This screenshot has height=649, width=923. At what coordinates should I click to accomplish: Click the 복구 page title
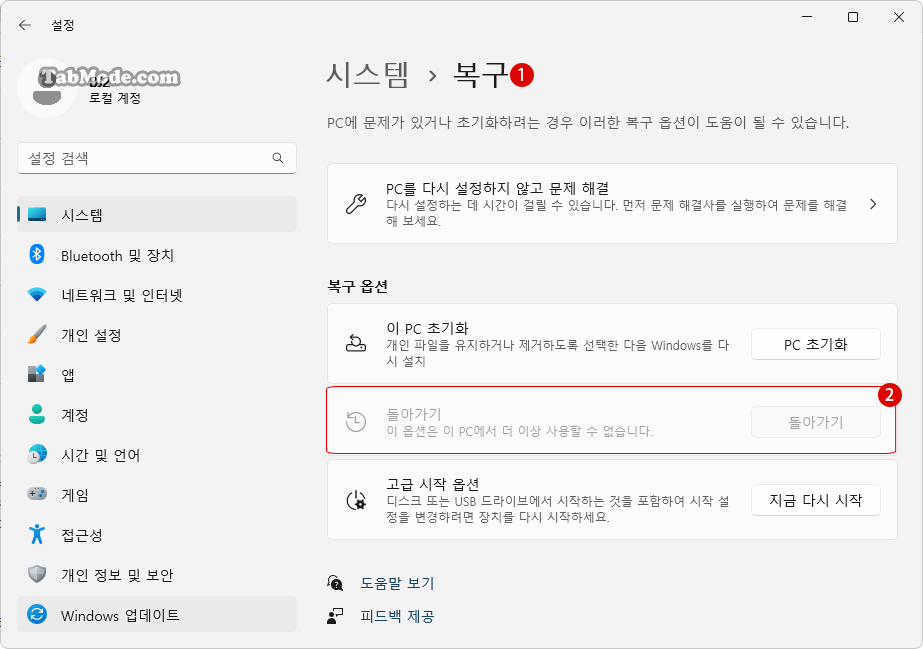(480, 75)
